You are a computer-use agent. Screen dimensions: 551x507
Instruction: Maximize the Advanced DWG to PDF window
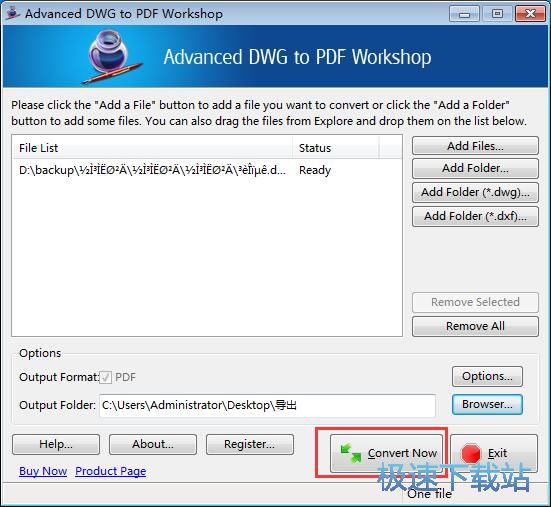click(497, 14)
